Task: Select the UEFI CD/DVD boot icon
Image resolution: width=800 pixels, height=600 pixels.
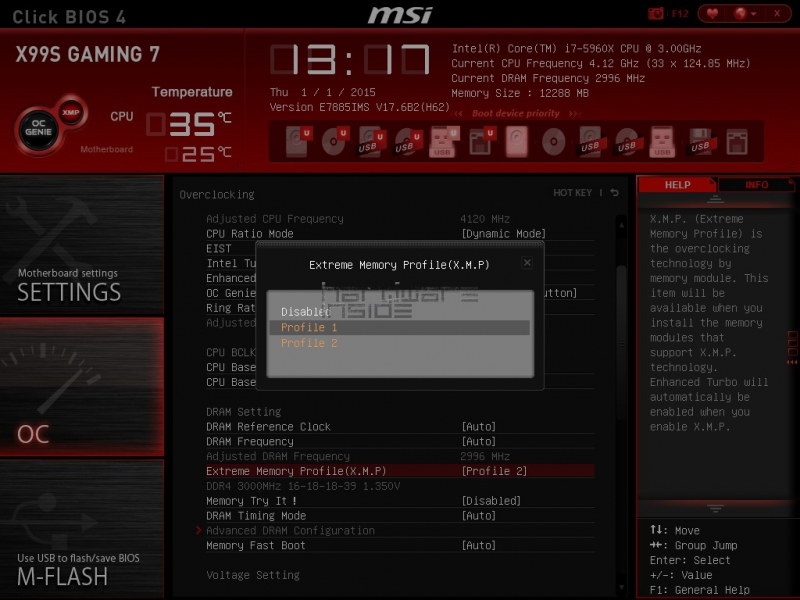Action: pos(335,141)
